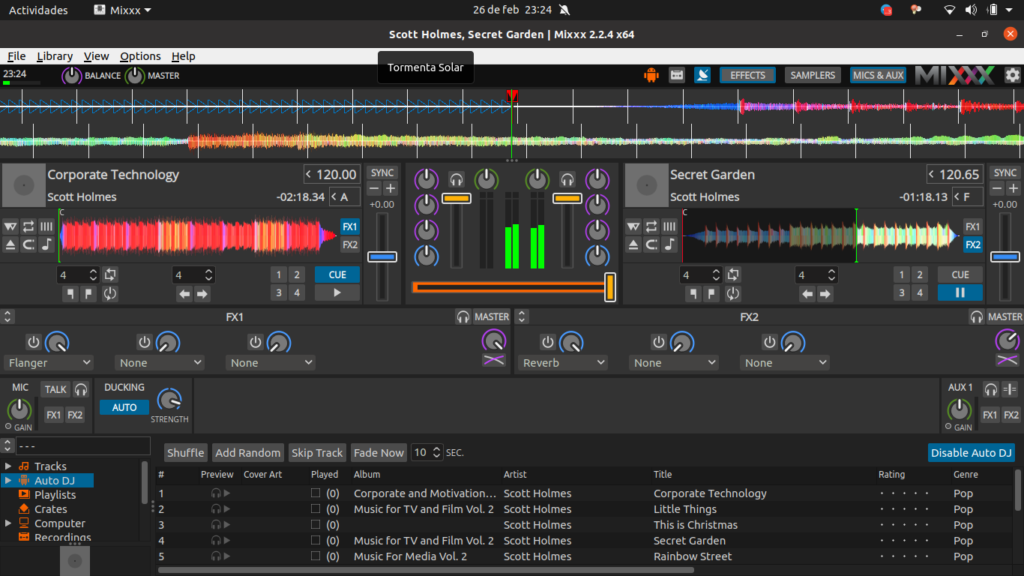The image size is (1024, 576).
Task: Toggle deck 1 headphone pre-fader listen in the mixer
Action: coord(456,179)
